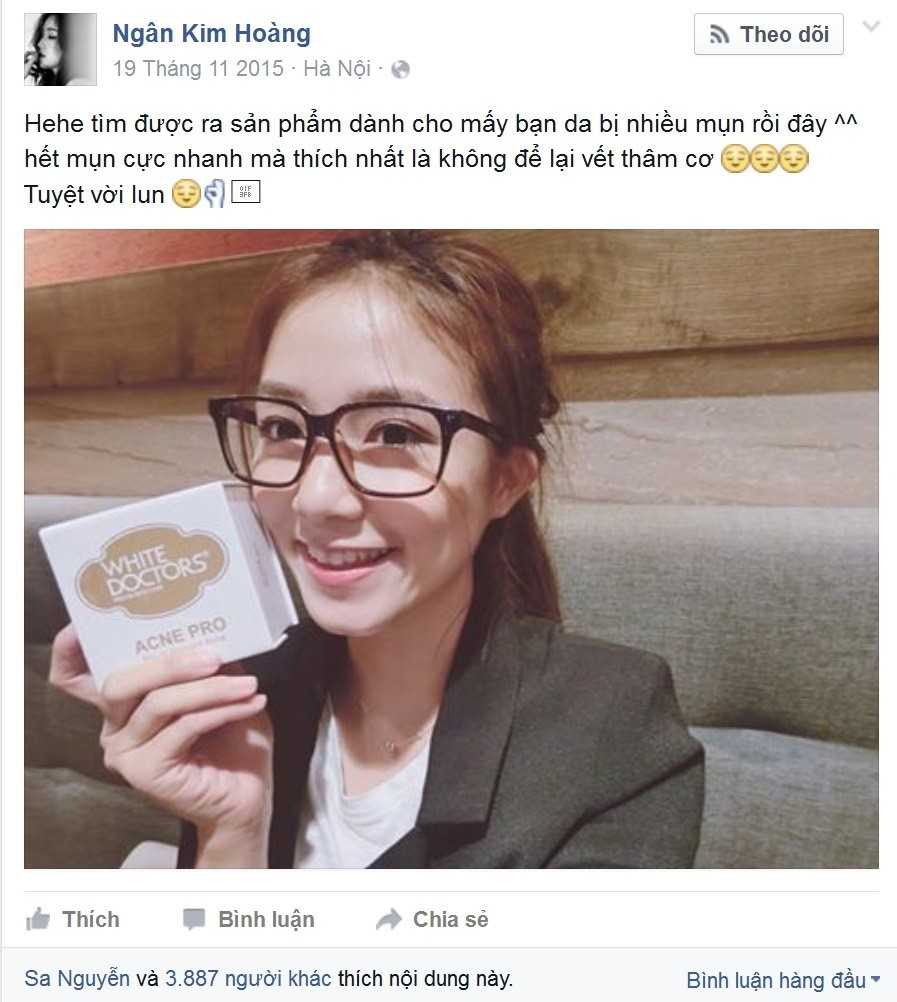Open Sa Nguyễn's profile from the likes line
Viewport: 897px width, 1002px height.
click(x=77, y=978)
